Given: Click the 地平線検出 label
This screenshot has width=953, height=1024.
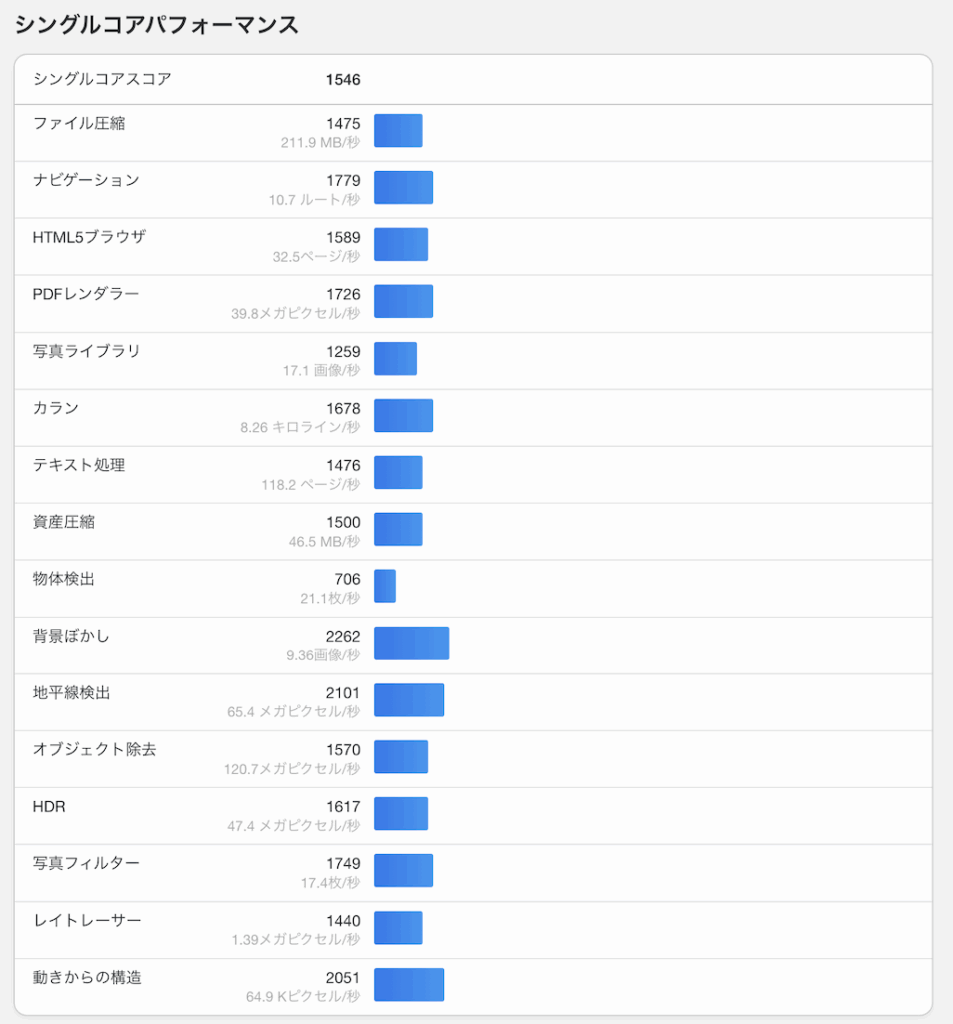Looking at the screenshot, I should pyautogui.click(x=71, y=693).
